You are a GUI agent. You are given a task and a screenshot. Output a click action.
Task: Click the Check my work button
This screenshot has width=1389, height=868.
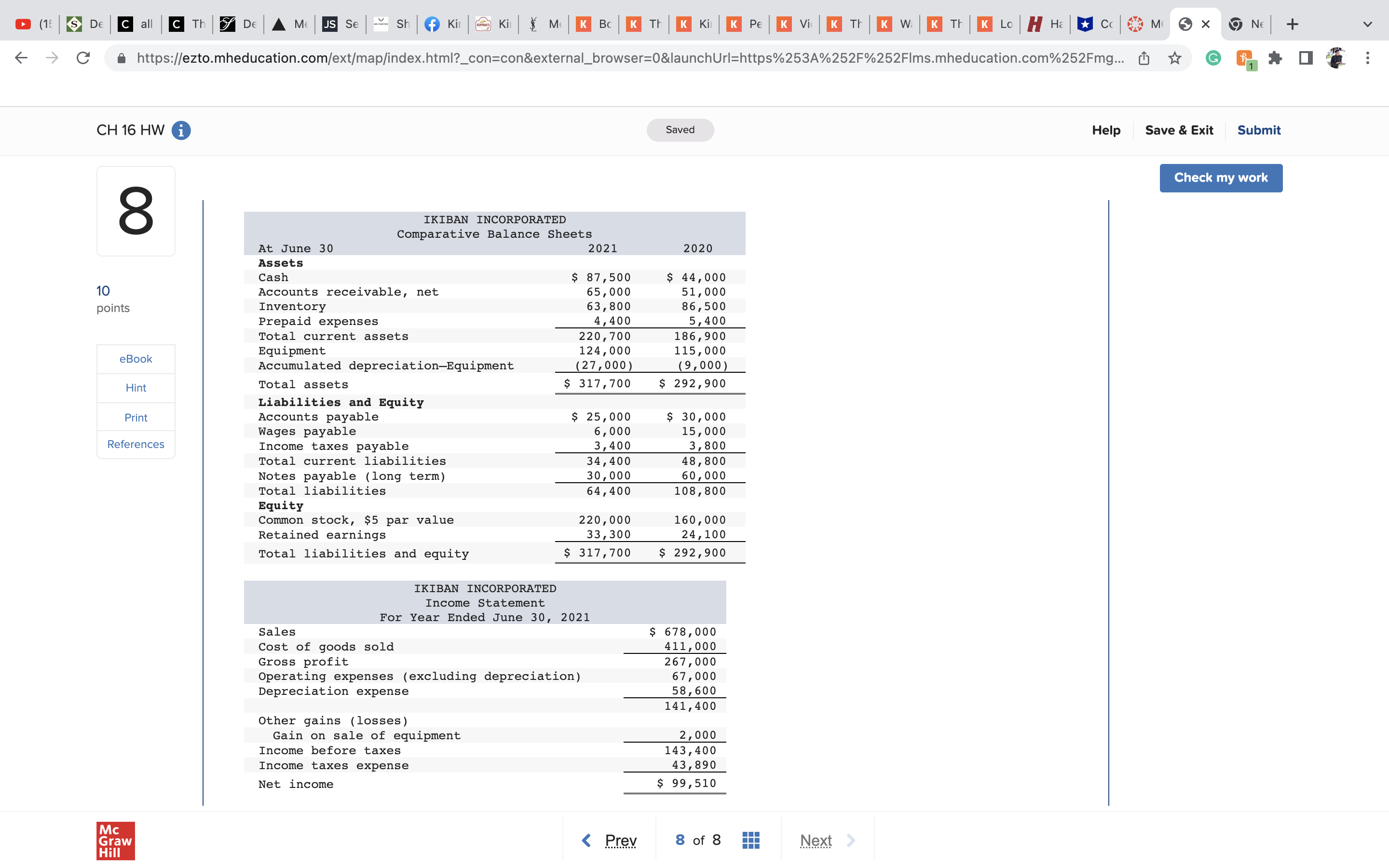pyautogui.click(x=1220, y=178)
